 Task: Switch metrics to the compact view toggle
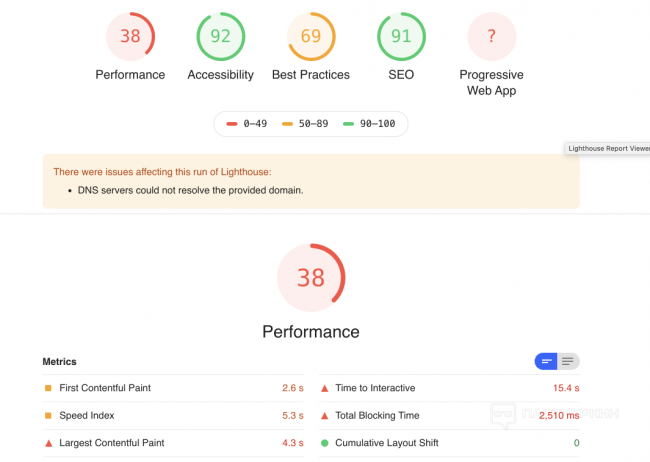pos(546,361)
